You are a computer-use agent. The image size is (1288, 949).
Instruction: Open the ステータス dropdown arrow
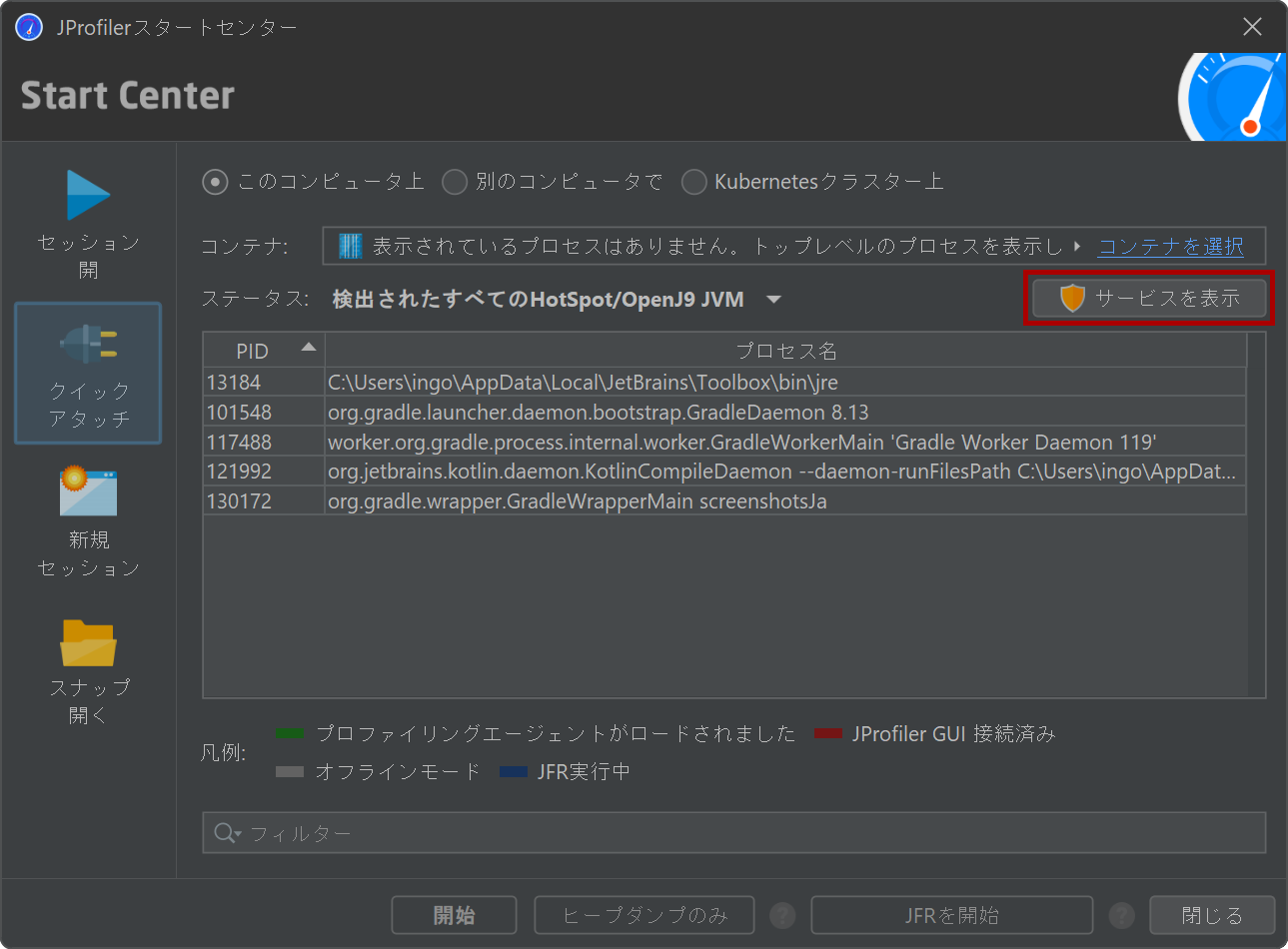click(773, 300)
